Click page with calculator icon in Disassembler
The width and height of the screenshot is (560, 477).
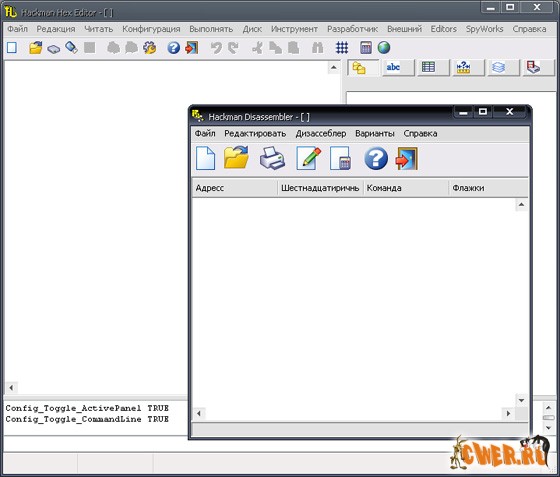[340, 158]
